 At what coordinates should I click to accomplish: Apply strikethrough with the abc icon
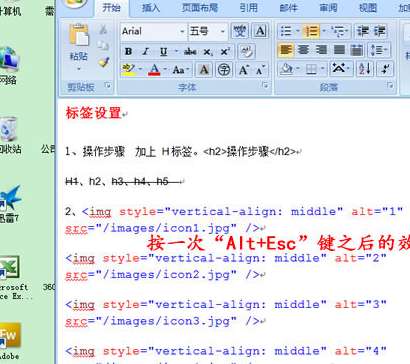tap(190, 51)
